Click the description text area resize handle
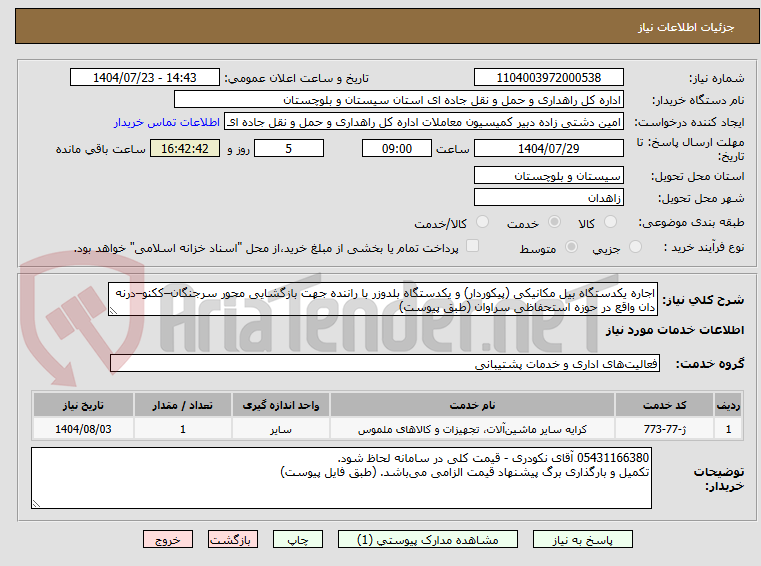 (114, 311)
